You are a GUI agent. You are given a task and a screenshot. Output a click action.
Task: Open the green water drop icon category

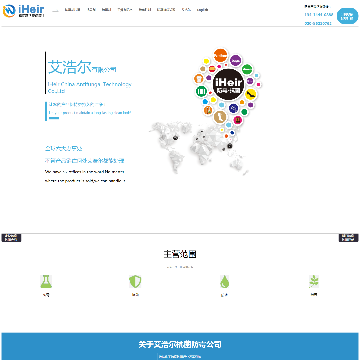(x=224, y=282)
